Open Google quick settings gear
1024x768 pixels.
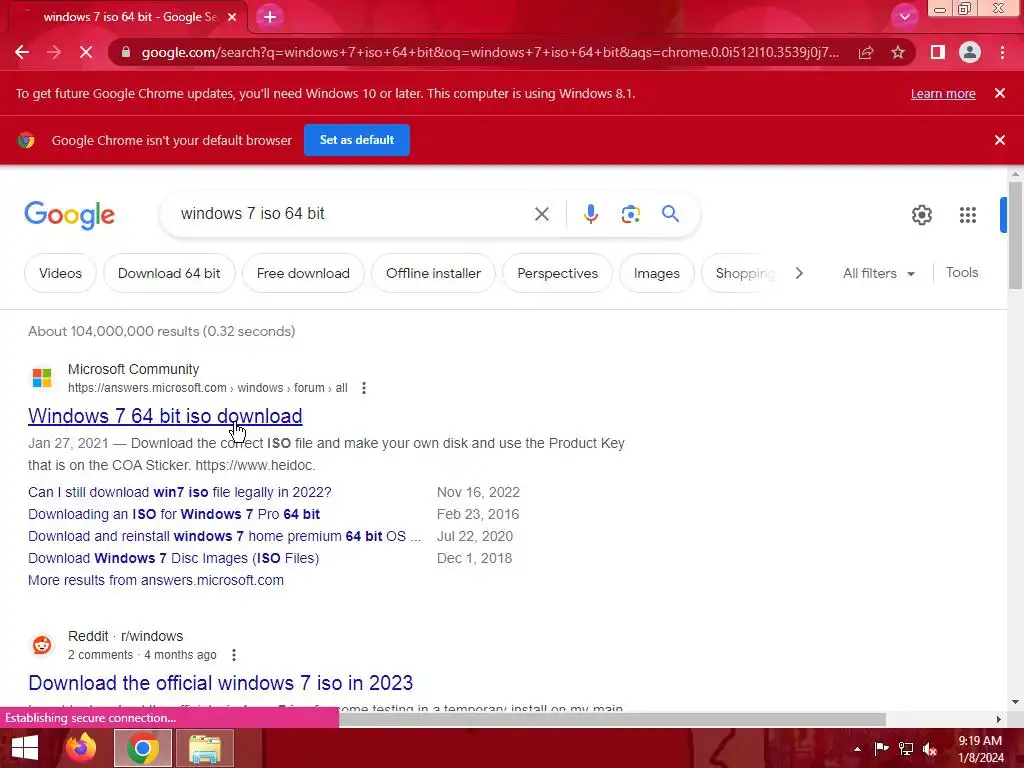coord(921,215)
